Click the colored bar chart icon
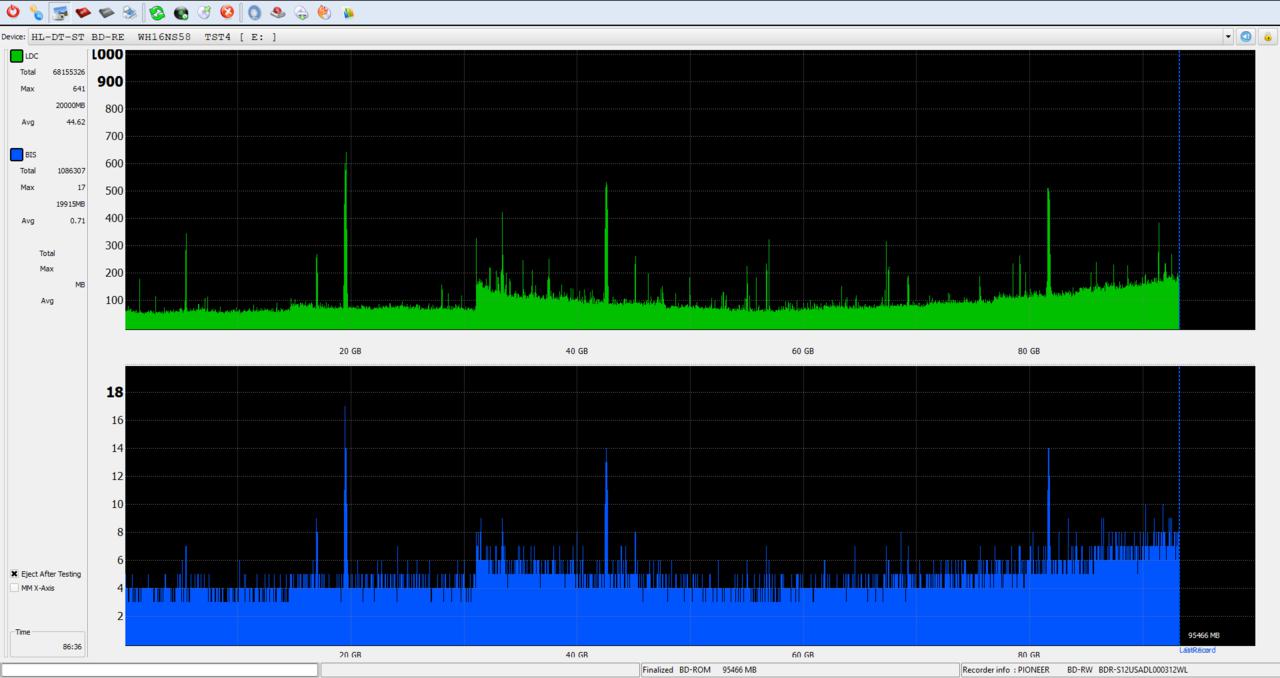Image resolution: width=1280 pixels, height=678 pixels. click(x=348, y=12)
